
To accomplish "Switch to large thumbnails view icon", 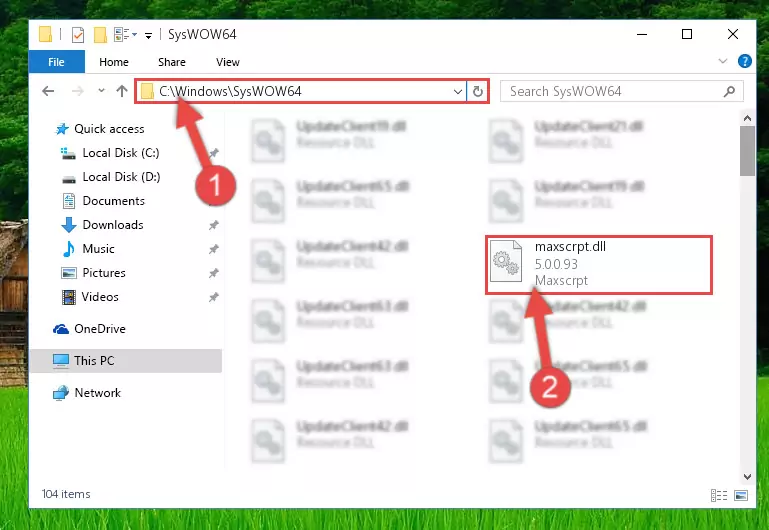I will pyautogui.click(x=741, y=496).
